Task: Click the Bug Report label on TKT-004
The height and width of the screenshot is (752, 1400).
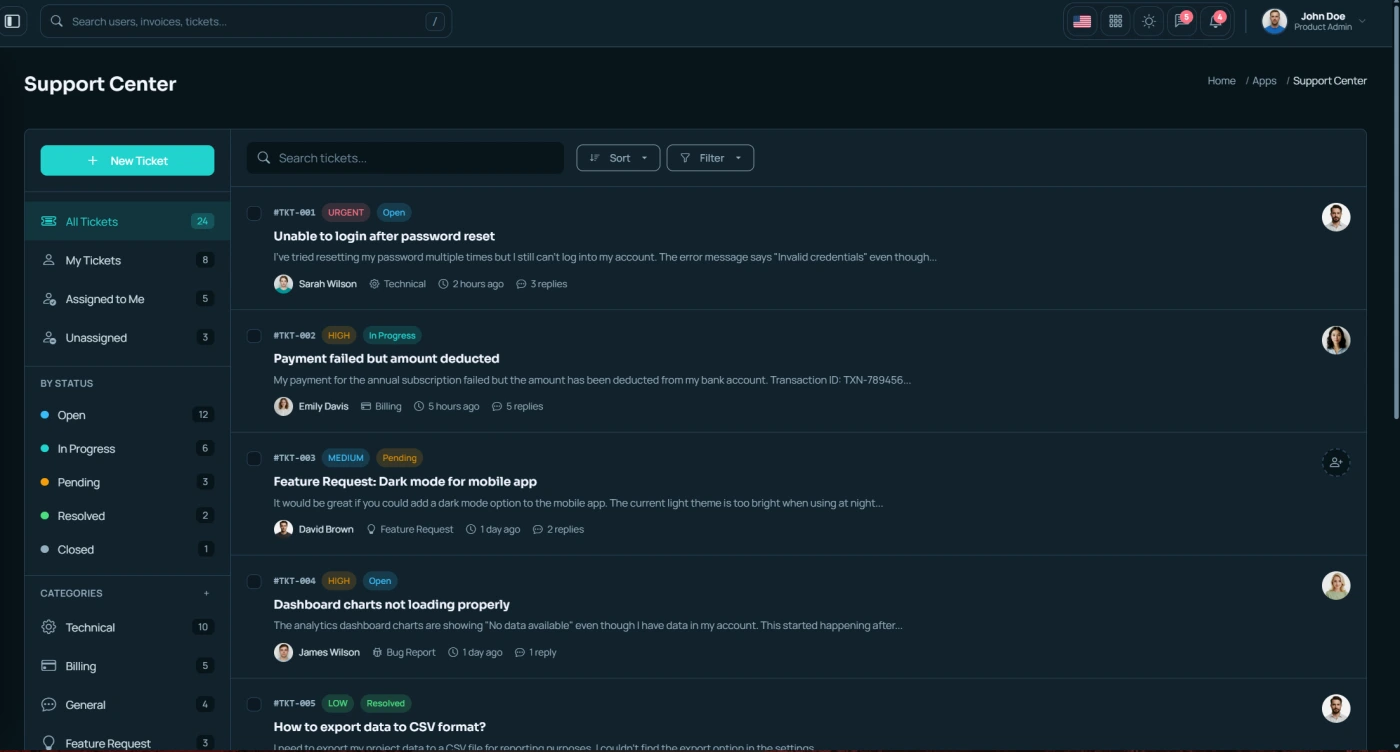Action: [411, 652]
